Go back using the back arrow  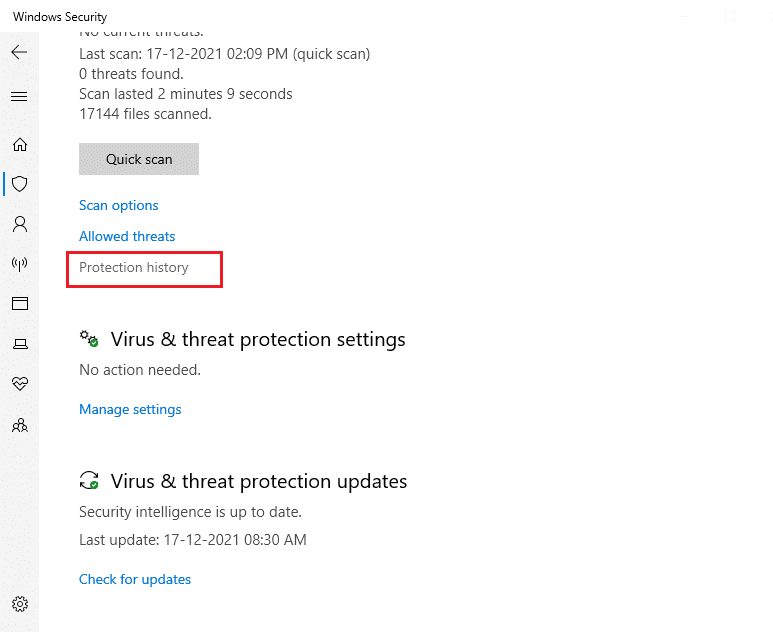point(19,52)
